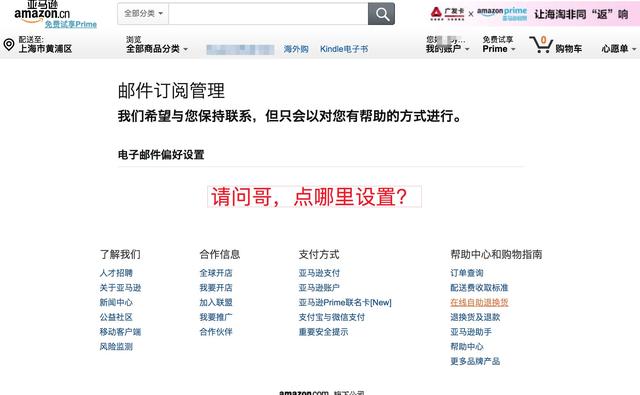
Task: Click in the search text field
Action: [x=268, y=14]
